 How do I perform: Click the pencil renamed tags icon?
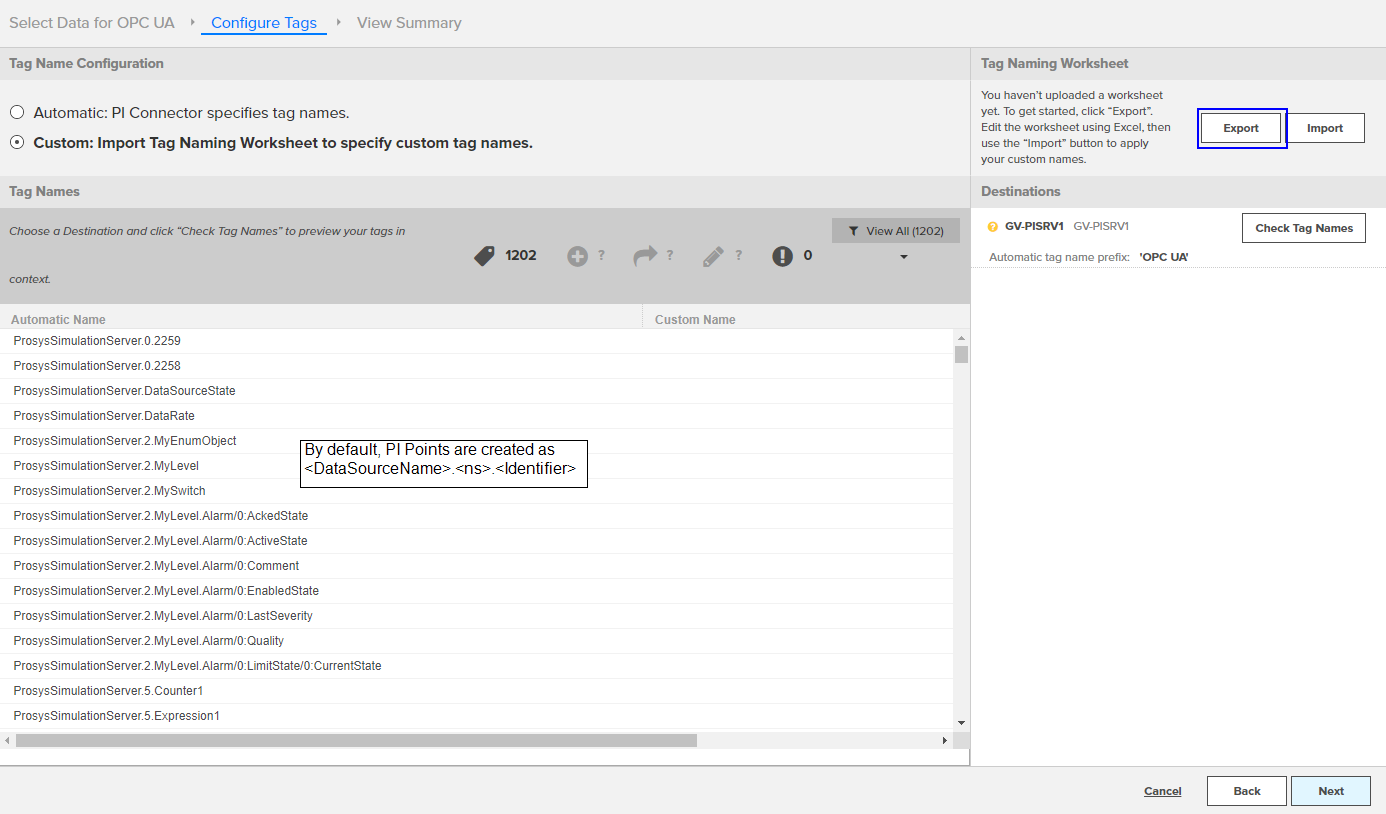point(713,256)
